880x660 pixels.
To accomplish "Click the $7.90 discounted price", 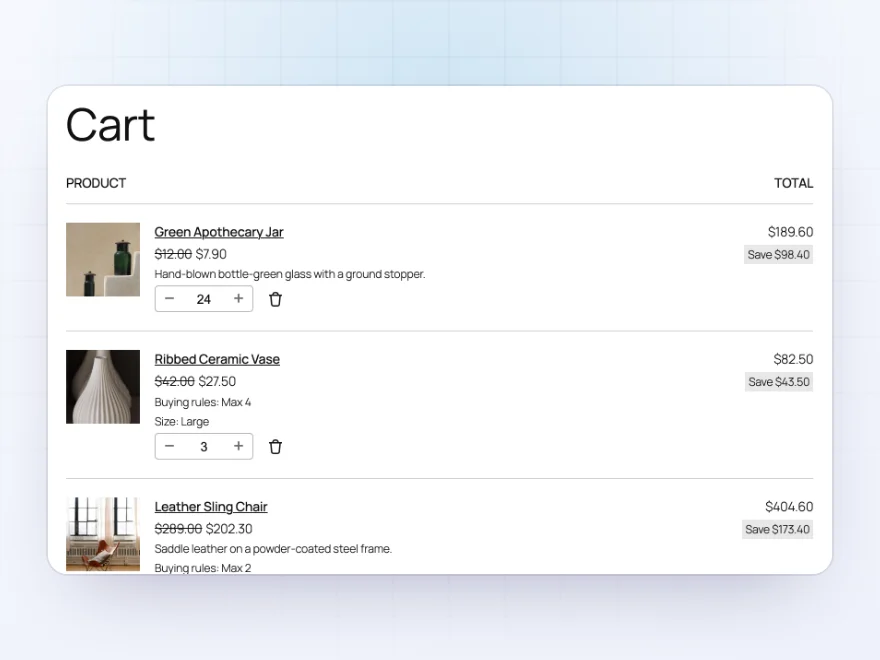I will [x=211, y=254].
